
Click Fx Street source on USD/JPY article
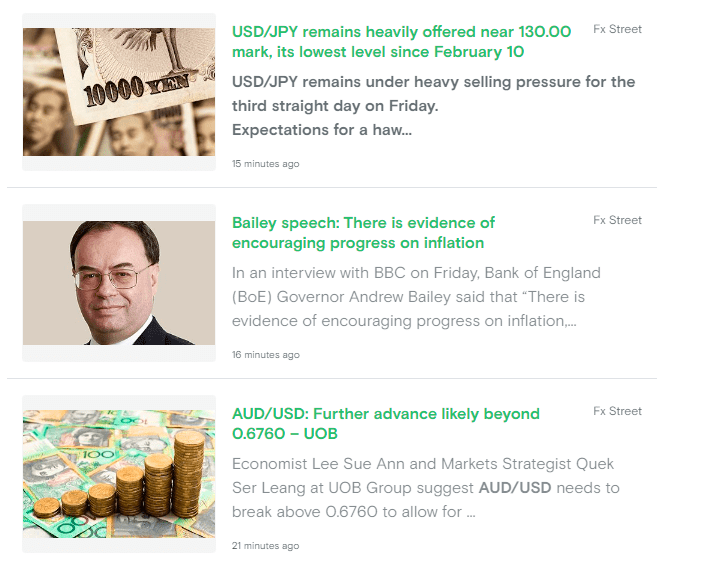(x=617, y=29)
